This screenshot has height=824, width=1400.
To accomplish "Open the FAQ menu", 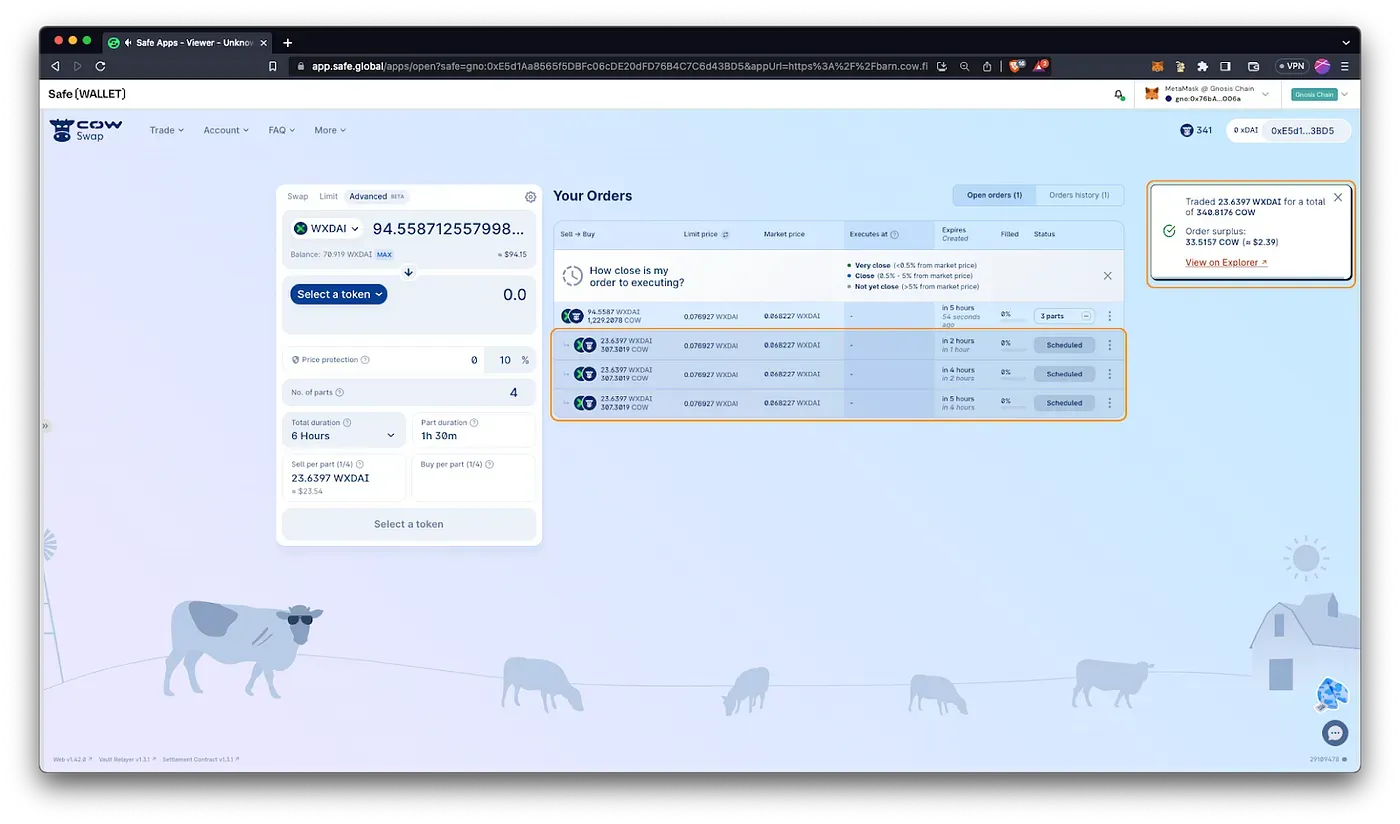I will [282, 130].
